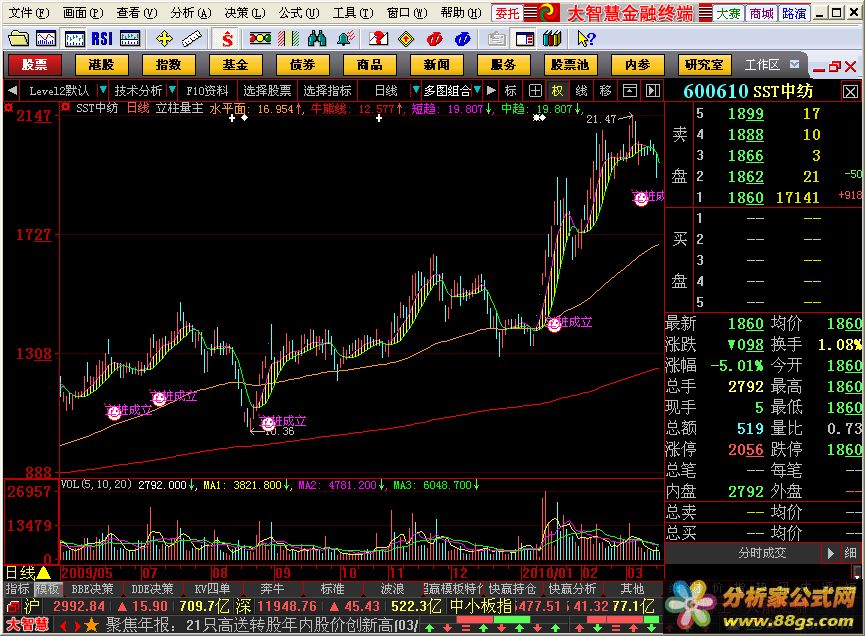Open the 多图组合 dropdown arrow
This screenshot has width=865, height=636.
click(477, 90)
